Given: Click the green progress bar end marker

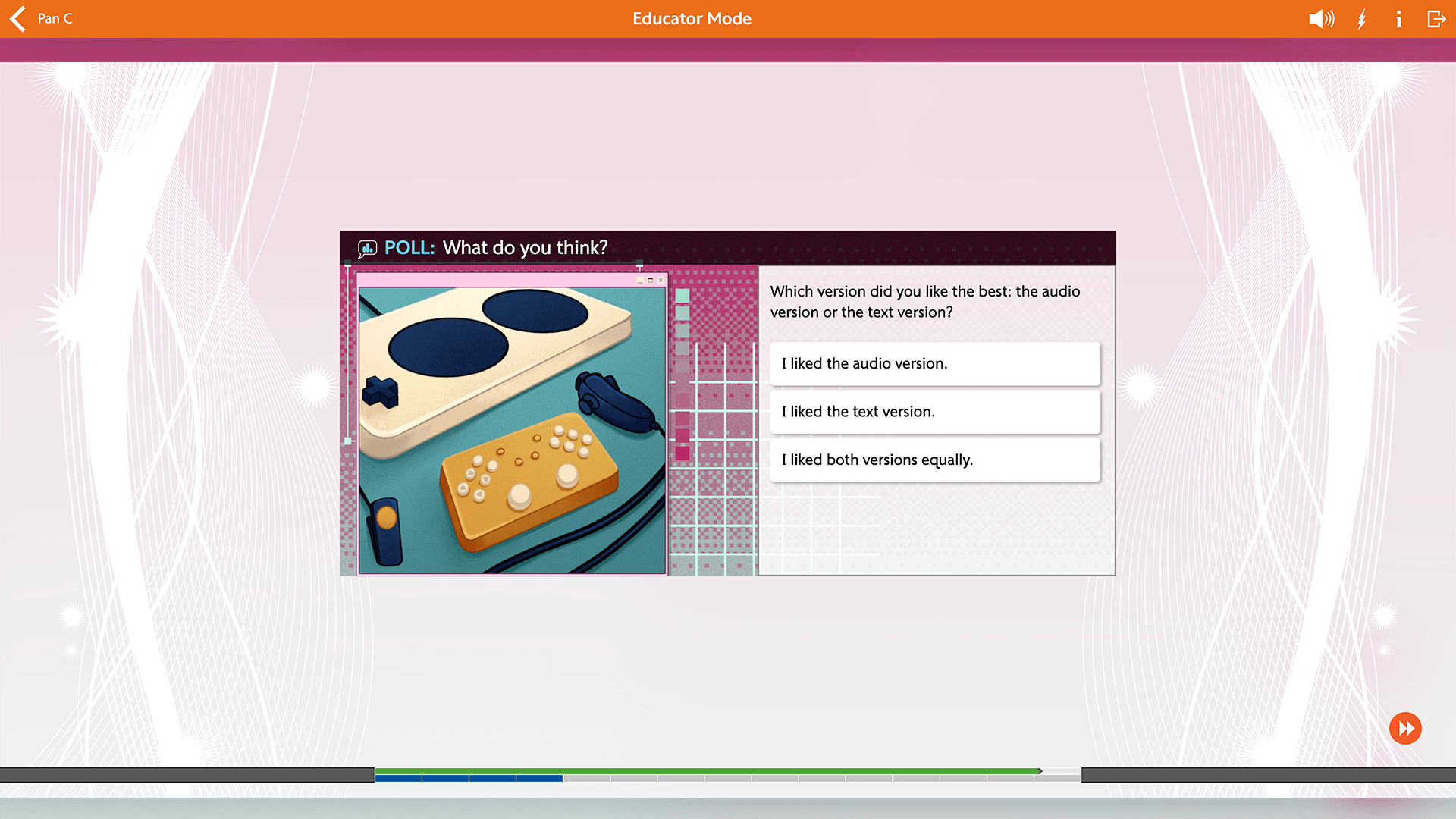Looking at the screenshot, I should [1040, 771].
